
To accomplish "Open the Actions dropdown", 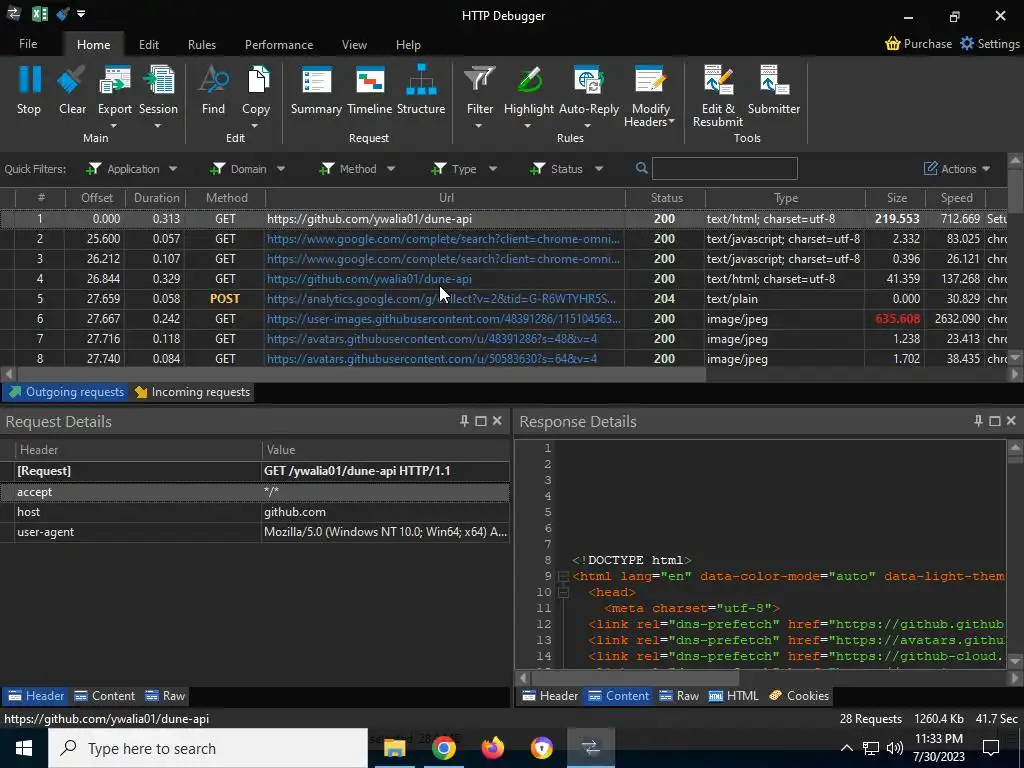I will pyautogui.click(x=957, y=169).
